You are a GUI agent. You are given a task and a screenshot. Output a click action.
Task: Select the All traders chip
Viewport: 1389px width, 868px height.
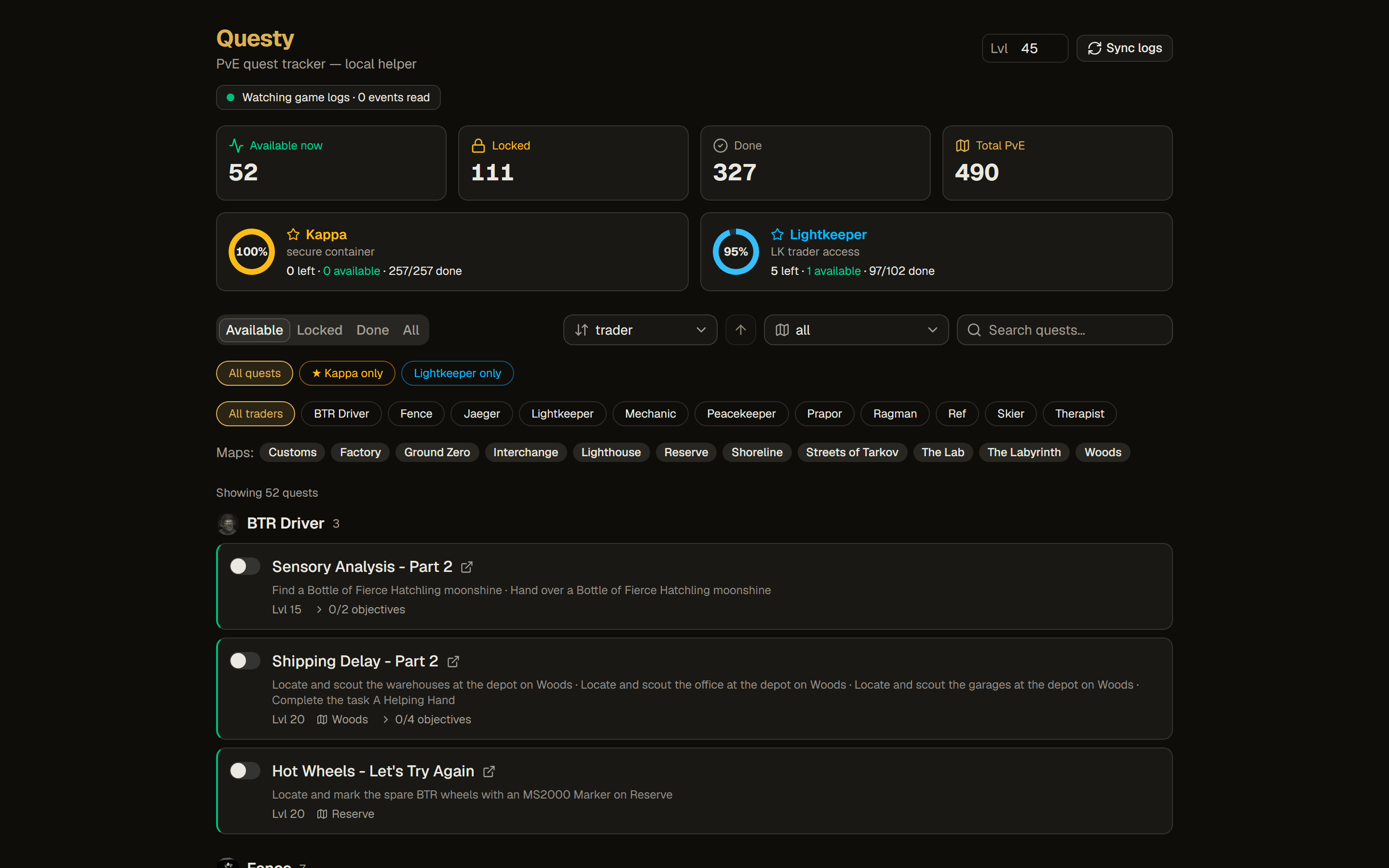coord(256,413)
